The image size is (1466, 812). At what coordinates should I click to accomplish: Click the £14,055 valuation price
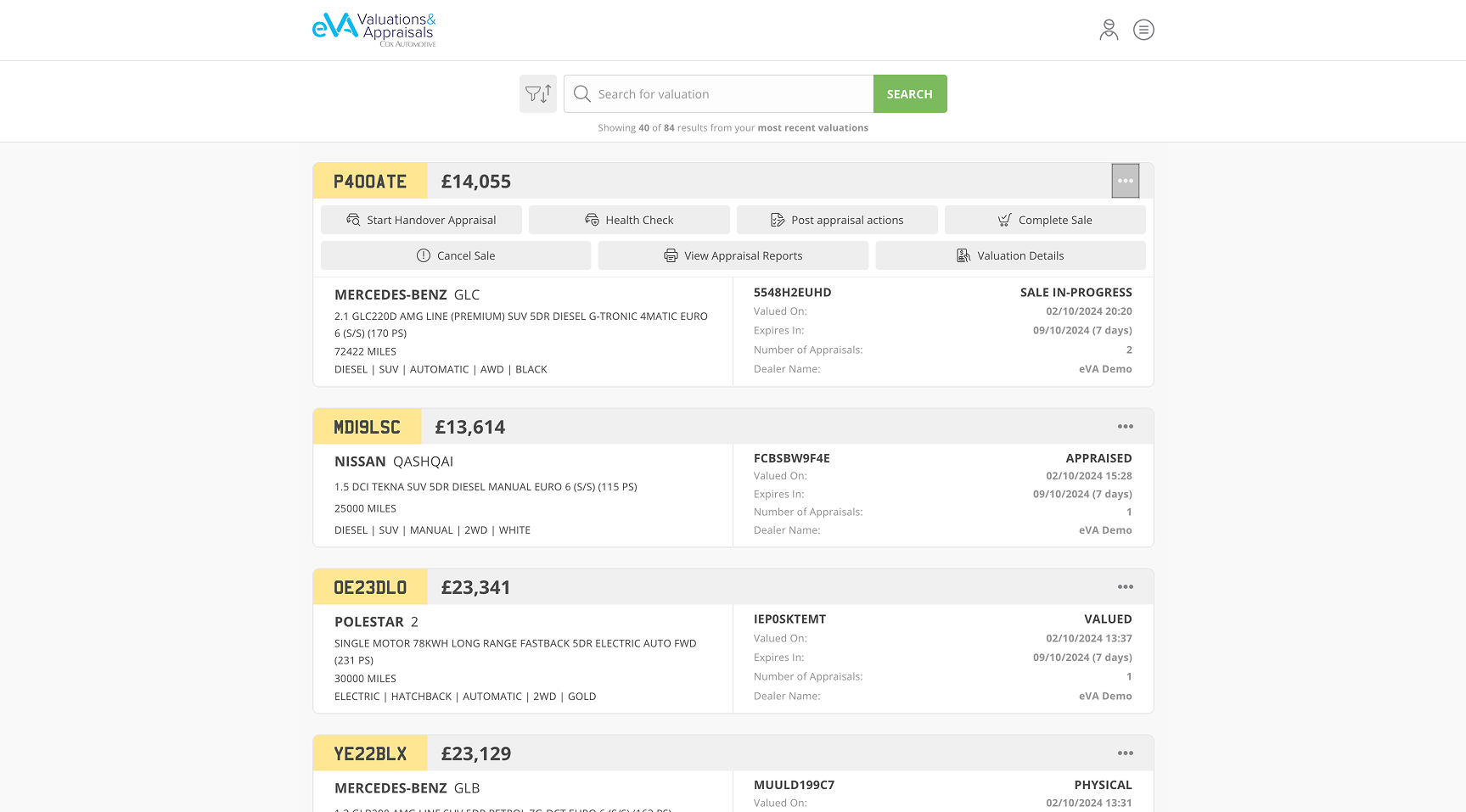point(476,182)
